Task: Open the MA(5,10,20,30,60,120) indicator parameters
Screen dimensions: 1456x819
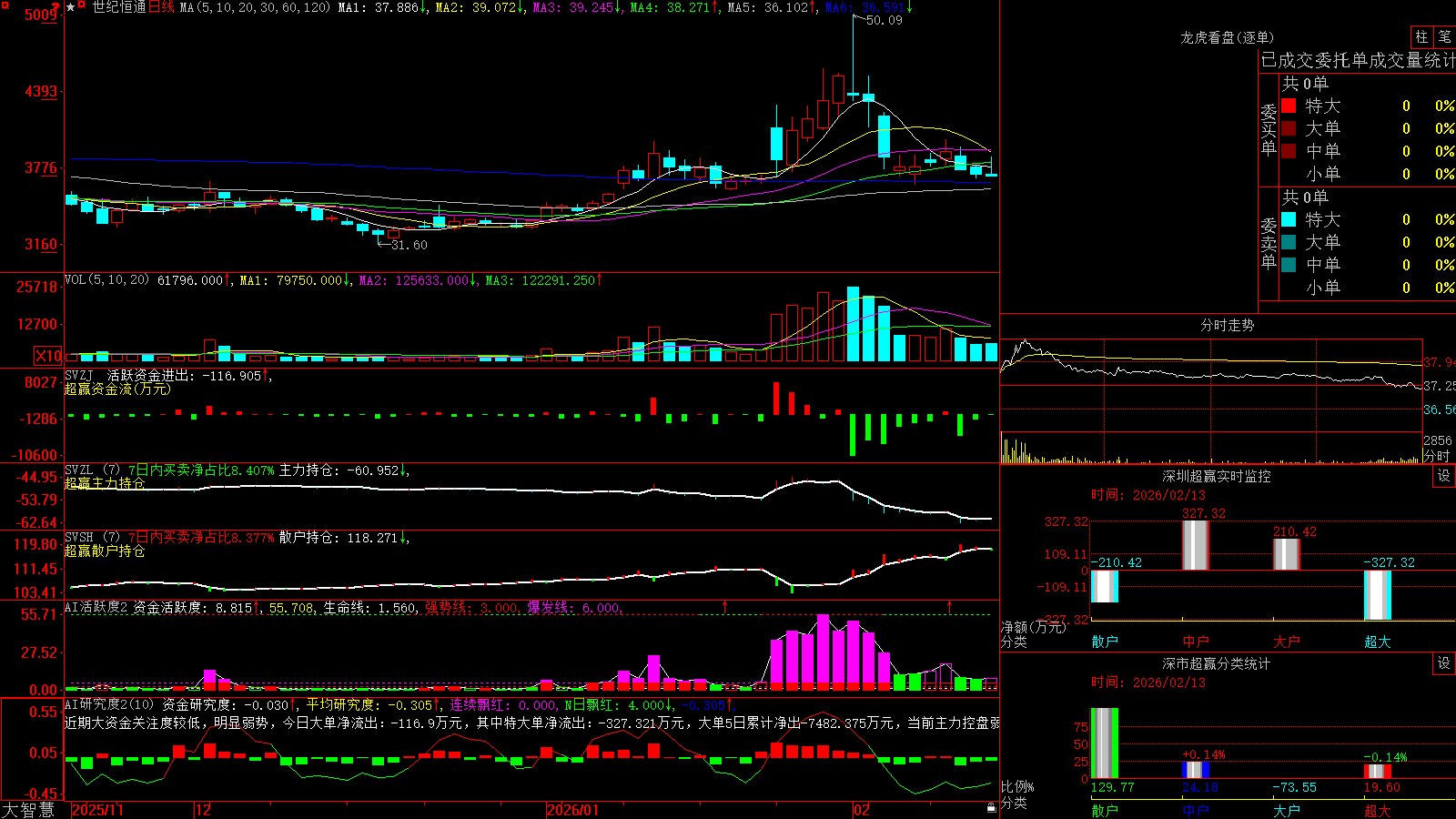Action: 255,7
